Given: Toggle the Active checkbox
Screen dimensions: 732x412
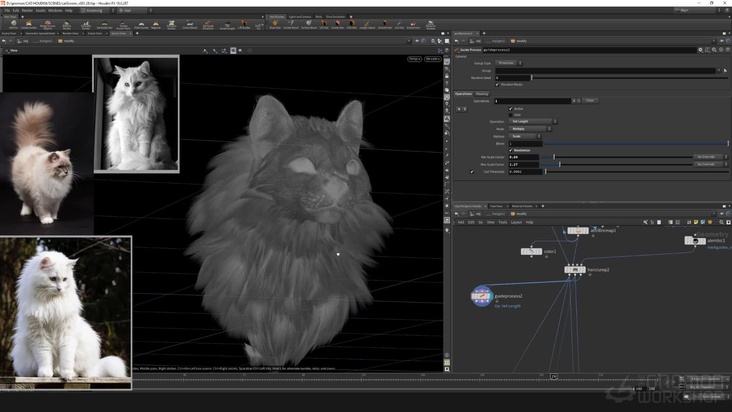Looking at the screenshot, I should [511, 108].
